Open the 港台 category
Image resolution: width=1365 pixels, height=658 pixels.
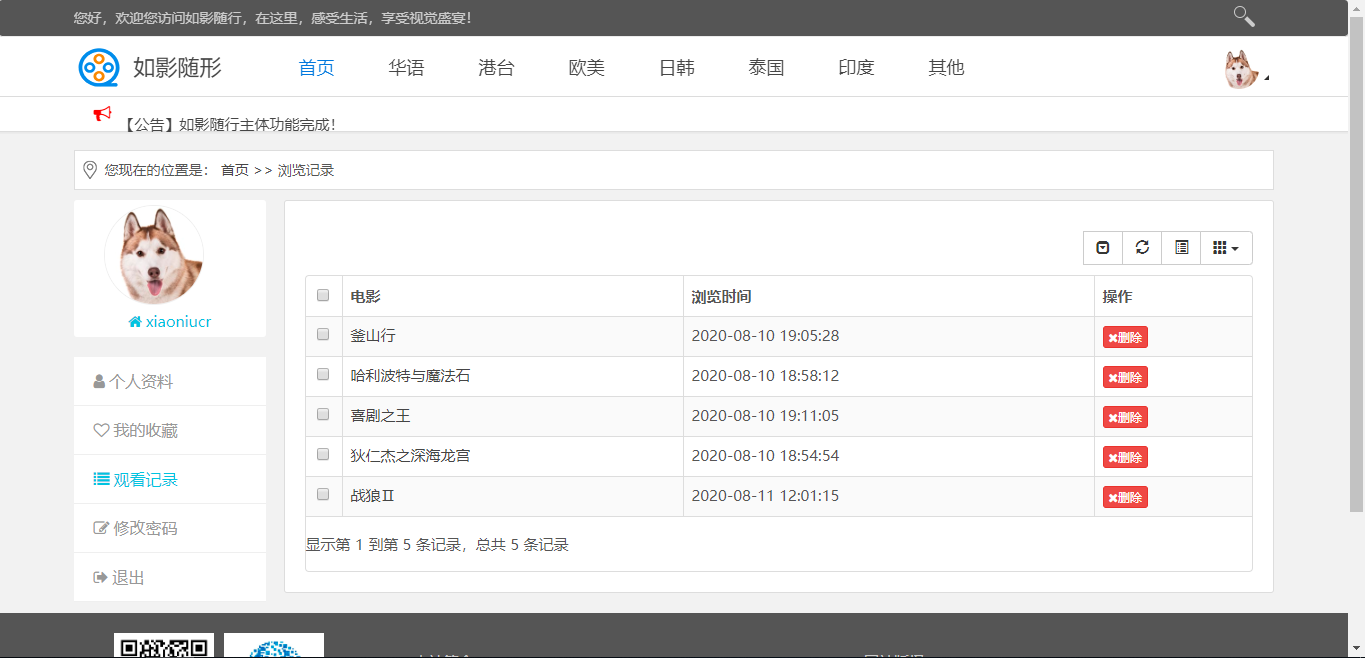(496, 68)
